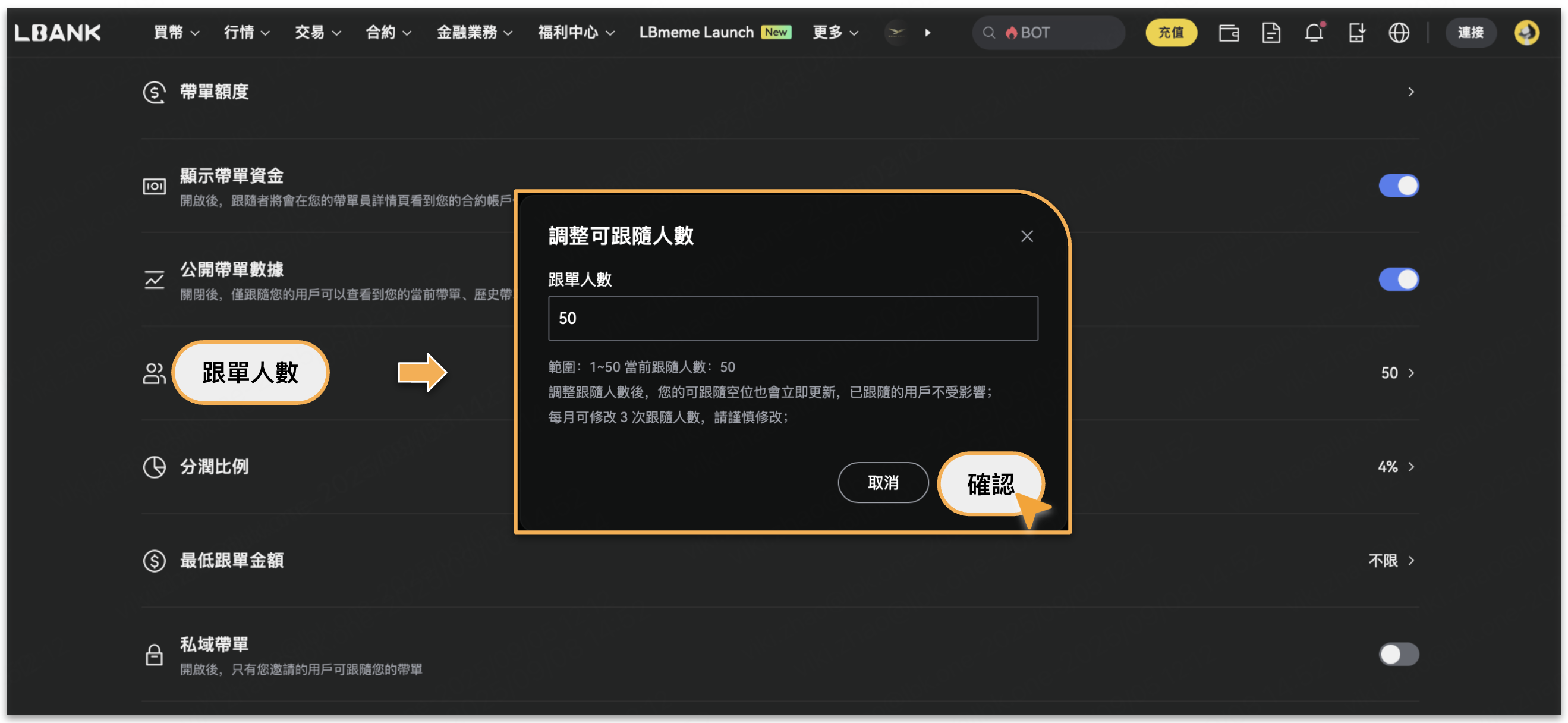1568x723 pixels.
Task: Enable the 私域帶單 switch
Action: pyautogui.click(x=1399, y=654)
